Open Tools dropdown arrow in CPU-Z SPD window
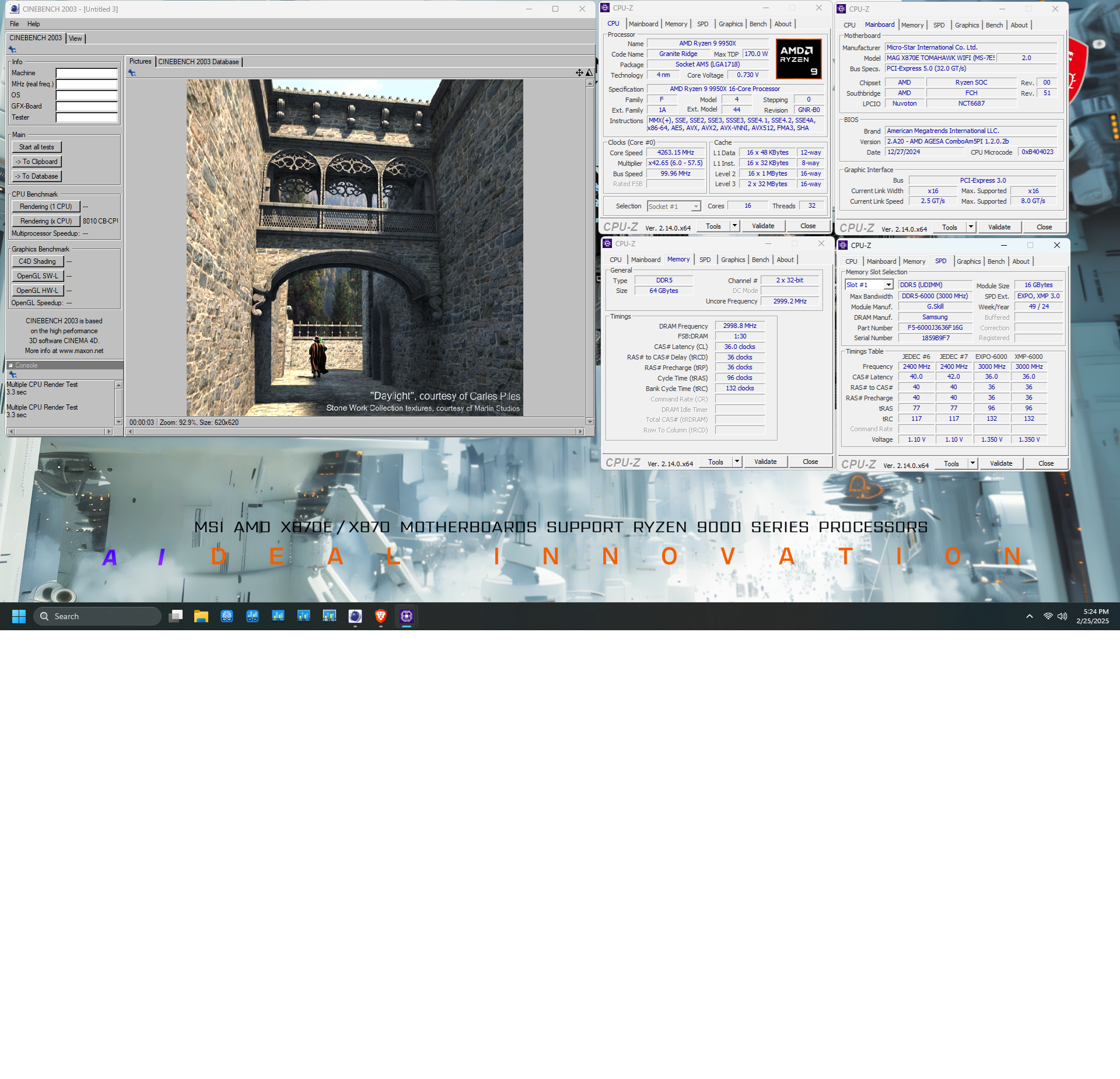1120x1079 pixels. tap(973, 463)
